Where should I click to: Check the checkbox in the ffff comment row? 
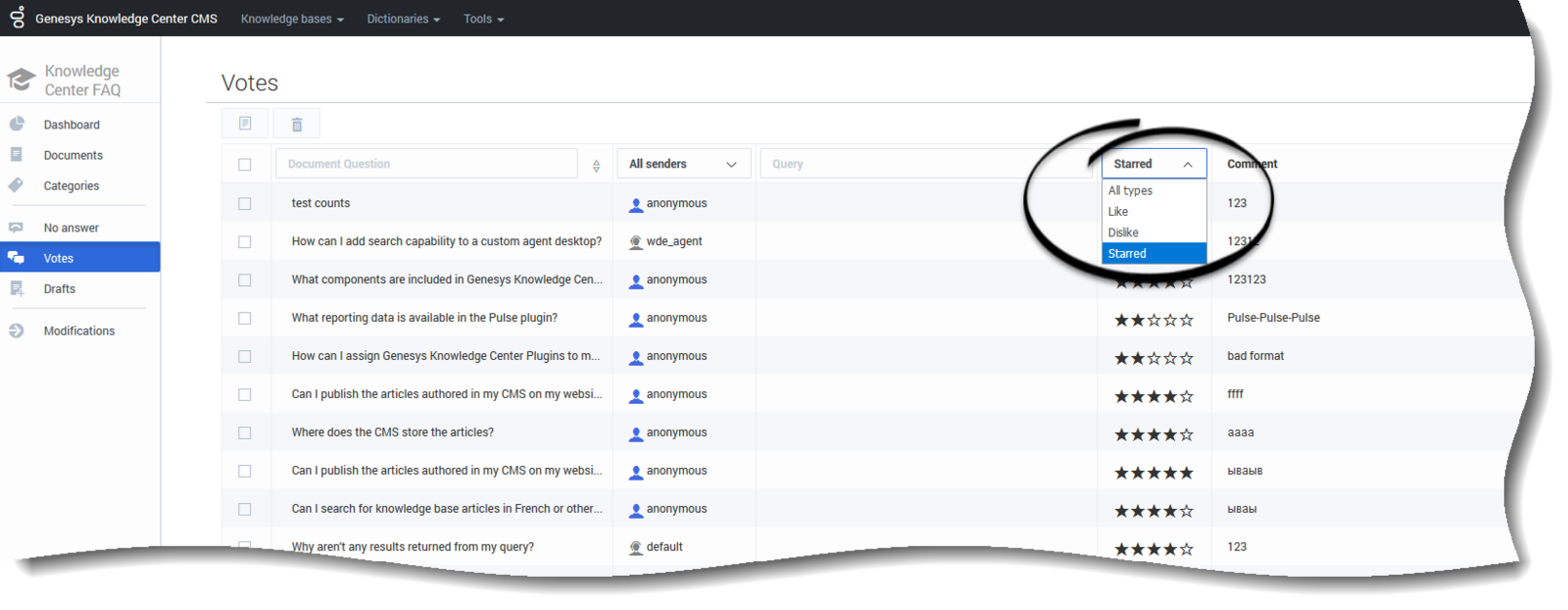[245, 395]
